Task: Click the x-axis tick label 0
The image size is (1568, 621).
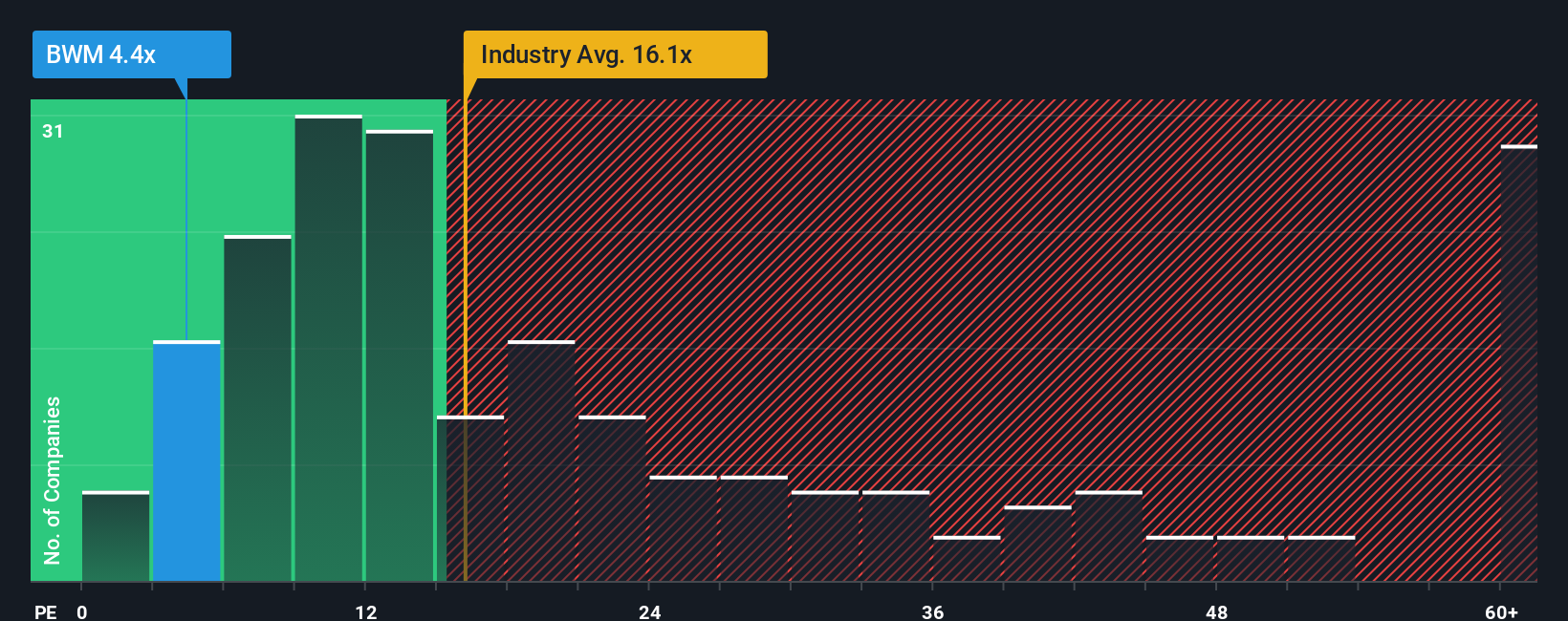Action: [82, 611]
